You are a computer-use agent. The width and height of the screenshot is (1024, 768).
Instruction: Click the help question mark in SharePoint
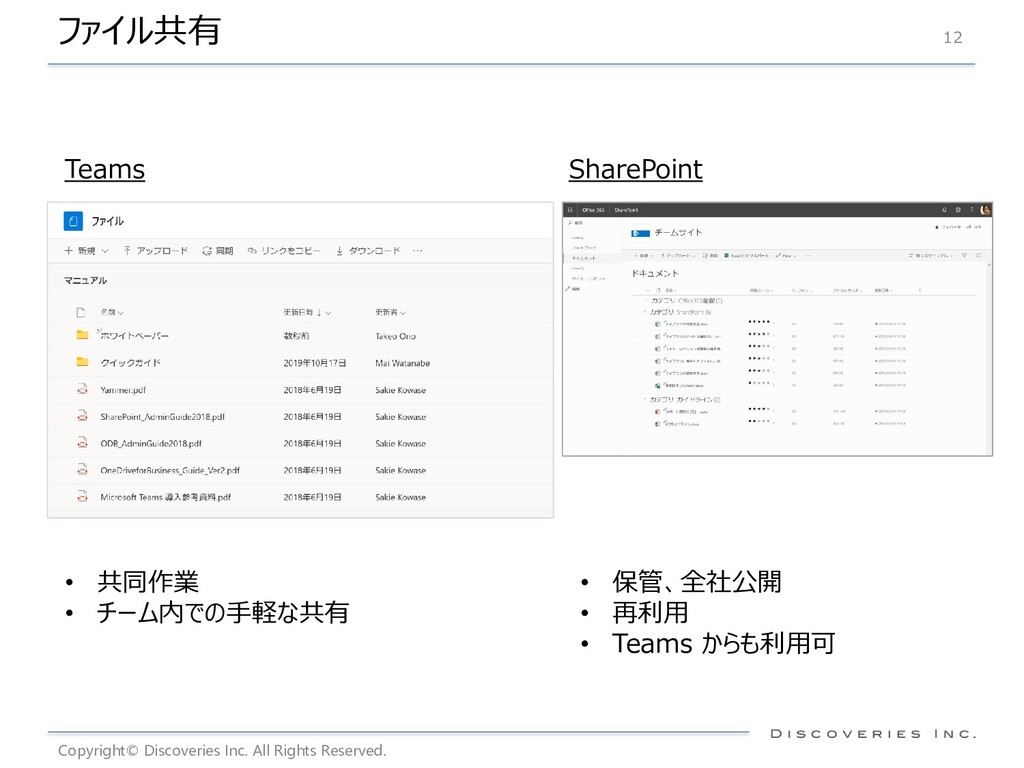tap(971, 210)
